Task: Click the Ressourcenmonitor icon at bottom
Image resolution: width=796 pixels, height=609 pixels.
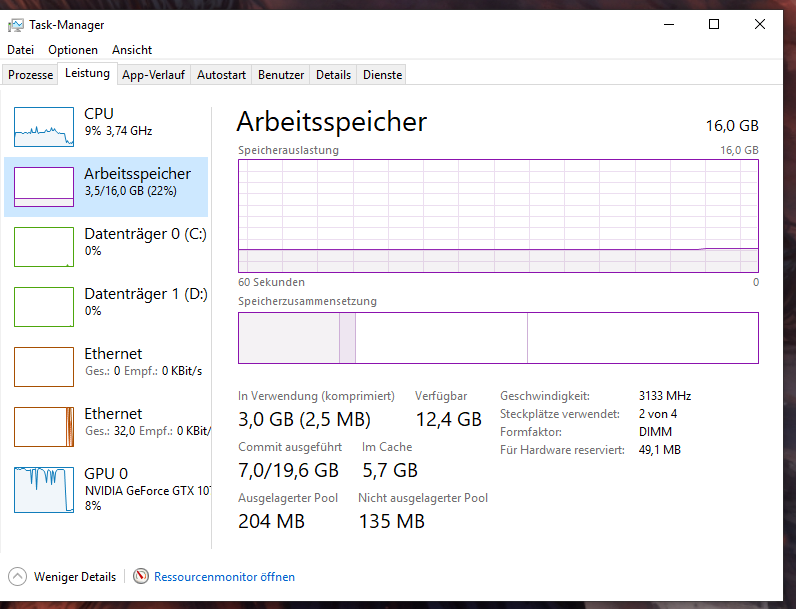Action: point(141,577)
